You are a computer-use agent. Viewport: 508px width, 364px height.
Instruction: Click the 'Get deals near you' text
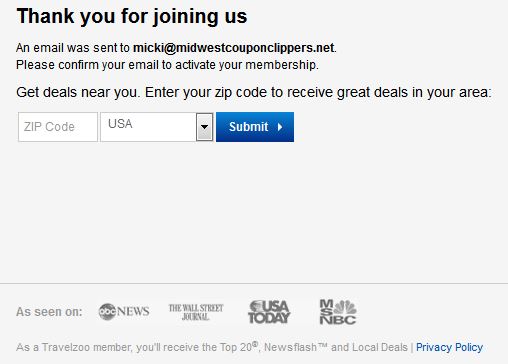click(x=78, y=92)
